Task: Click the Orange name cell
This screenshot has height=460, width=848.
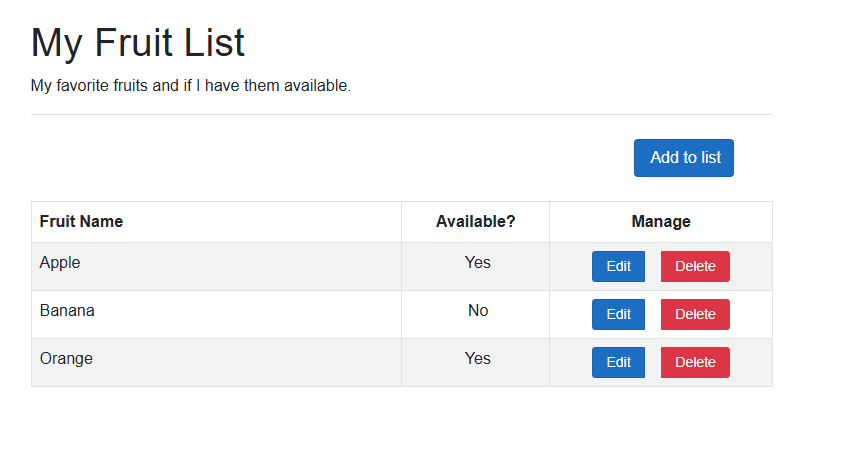Action: tap(66, 359)
